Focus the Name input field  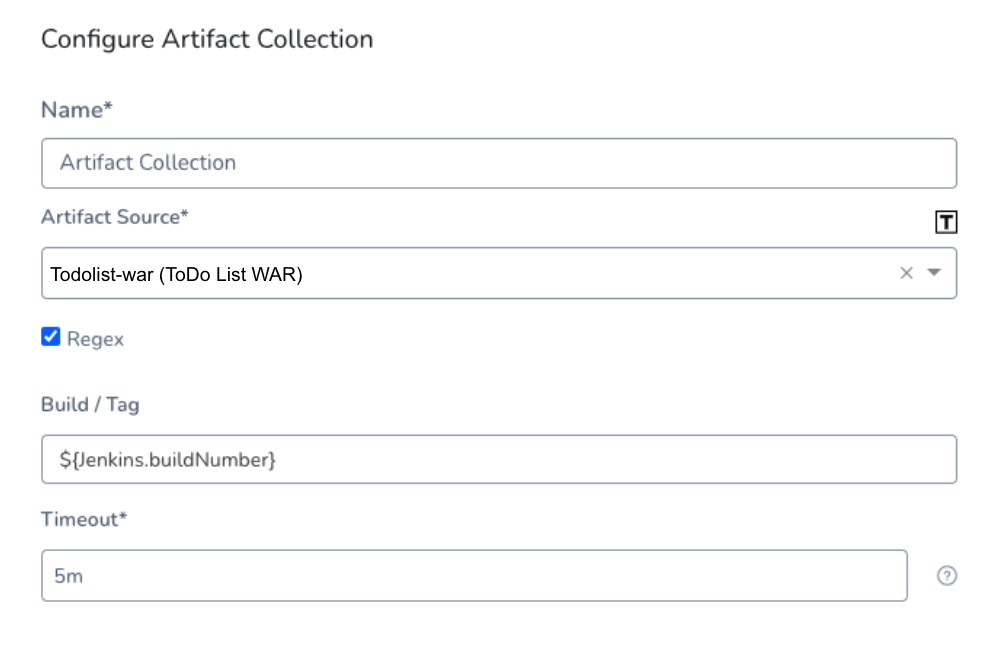[x=499, y=163]
